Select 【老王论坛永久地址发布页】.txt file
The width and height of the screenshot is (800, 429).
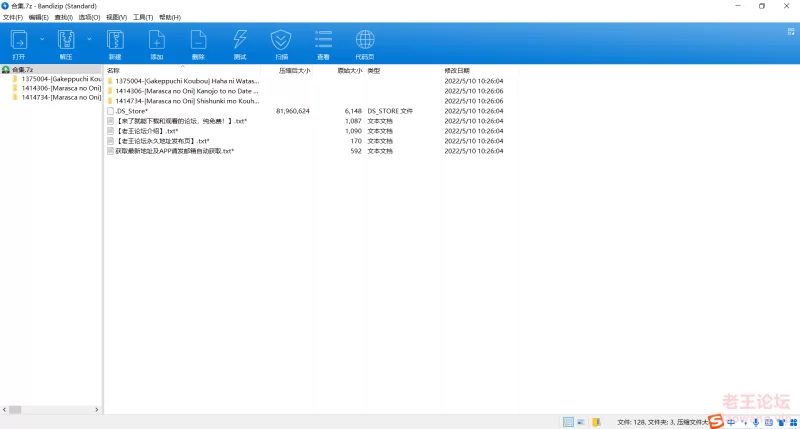(162, 141)
